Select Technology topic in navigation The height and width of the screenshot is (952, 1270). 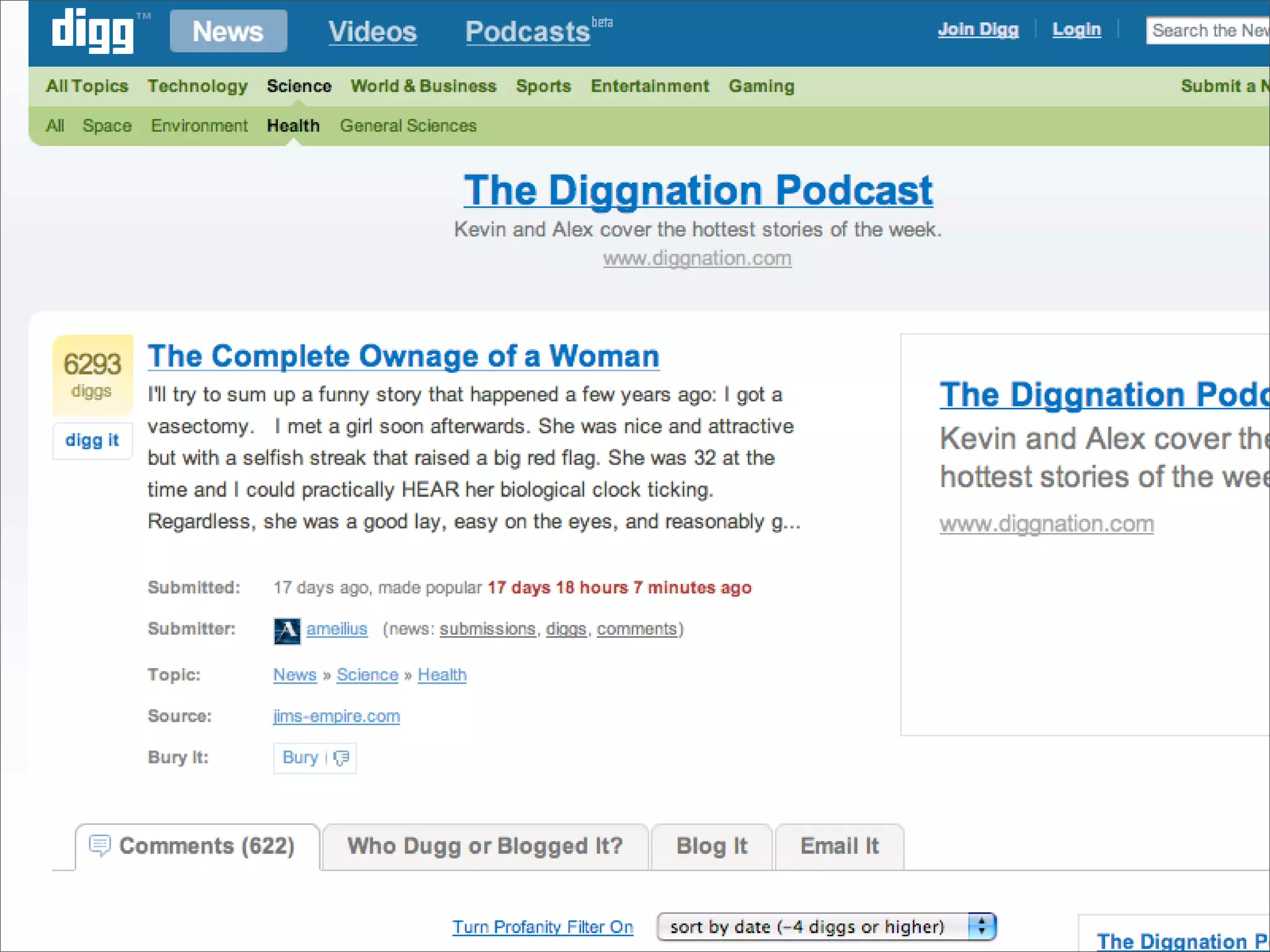(197, 86)
